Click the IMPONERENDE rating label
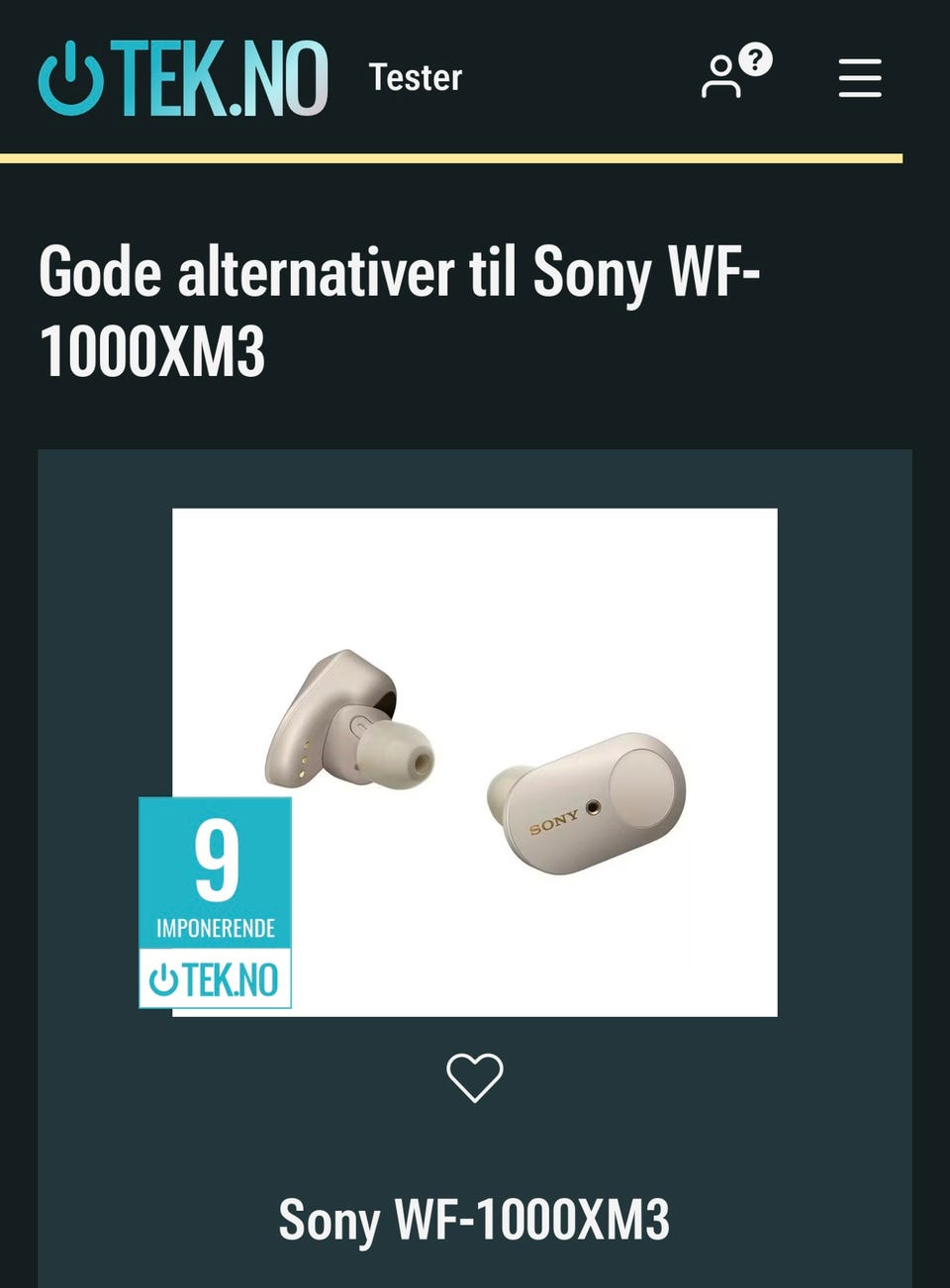The image size is (950, 1288). pos(216,928)
